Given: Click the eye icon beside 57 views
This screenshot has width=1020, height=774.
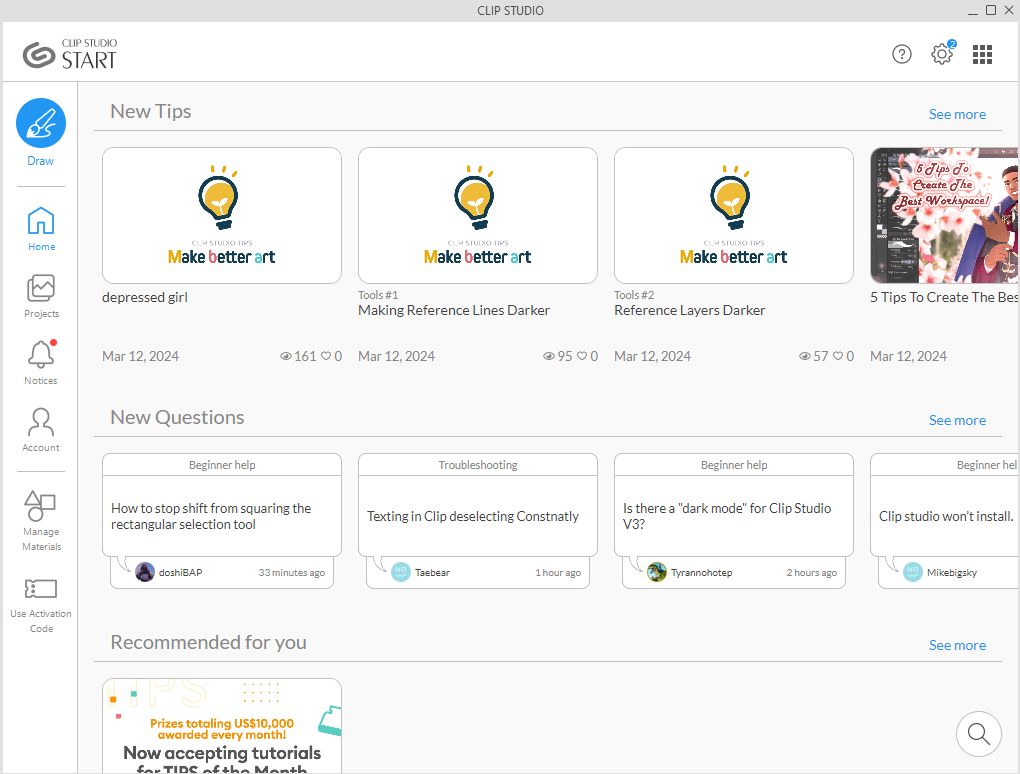Looking at the screenshot, I should click(805, 356).
